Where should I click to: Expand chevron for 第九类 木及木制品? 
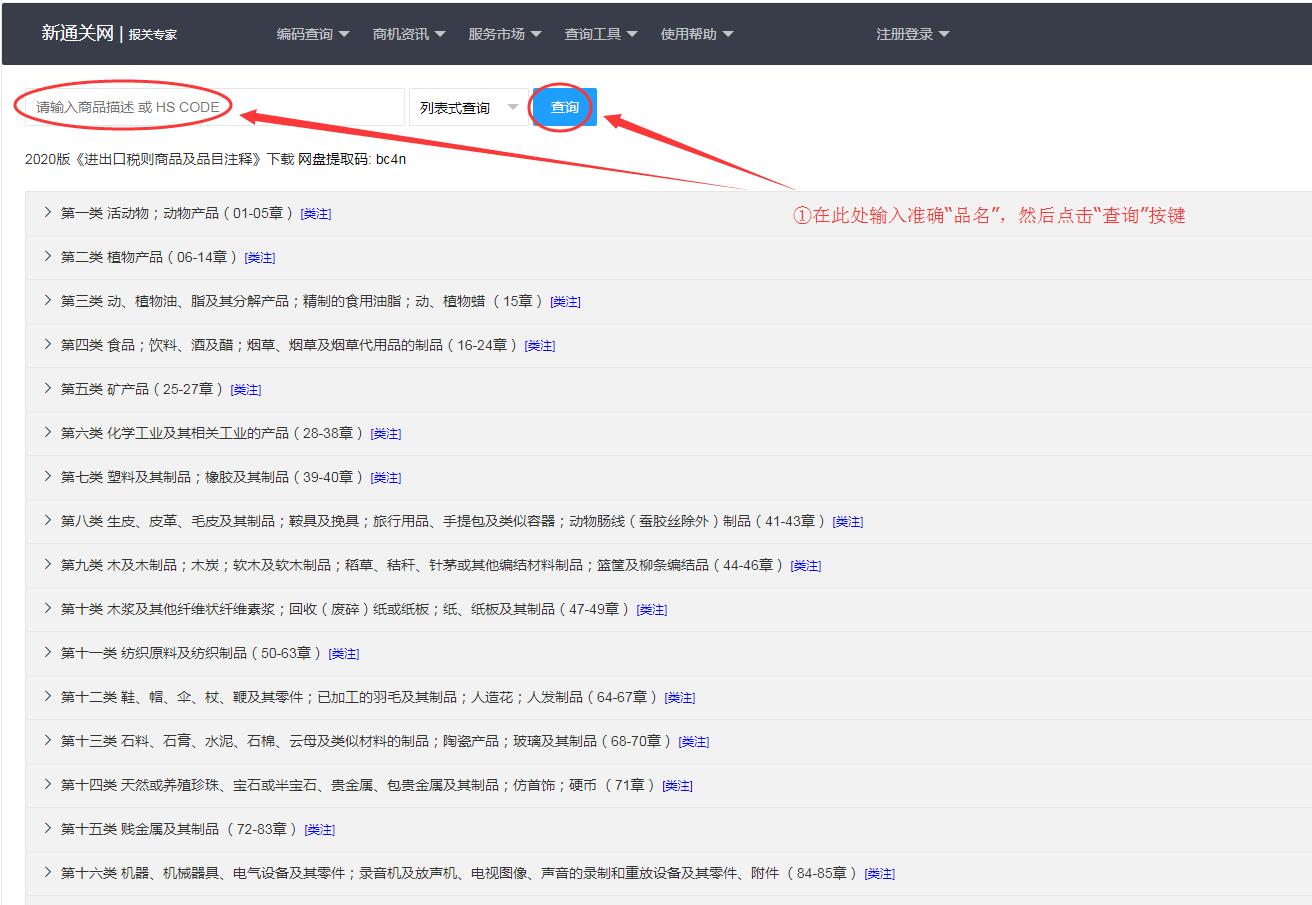point(47,564)
